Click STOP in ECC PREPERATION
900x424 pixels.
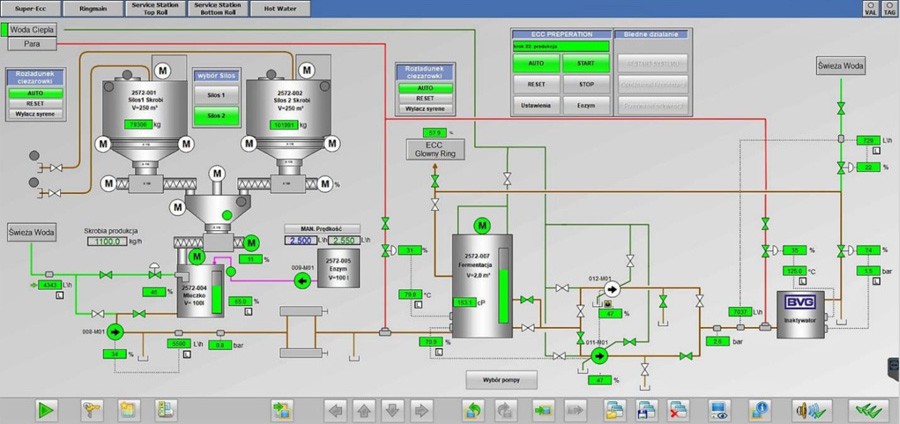[x=586, y=84]
